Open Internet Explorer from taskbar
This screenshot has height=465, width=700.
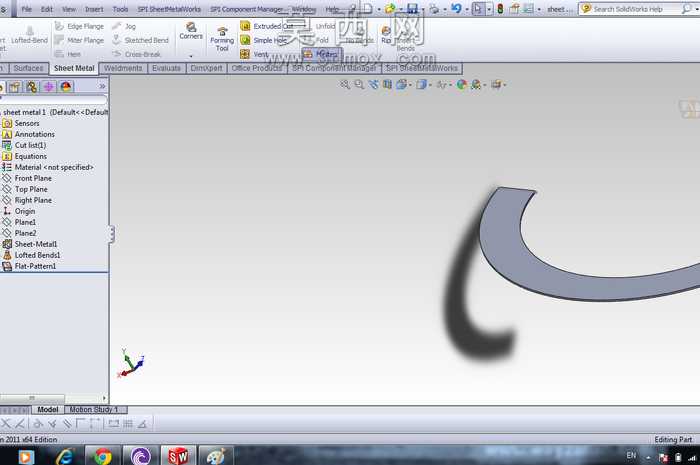click(x=65, y=456)
